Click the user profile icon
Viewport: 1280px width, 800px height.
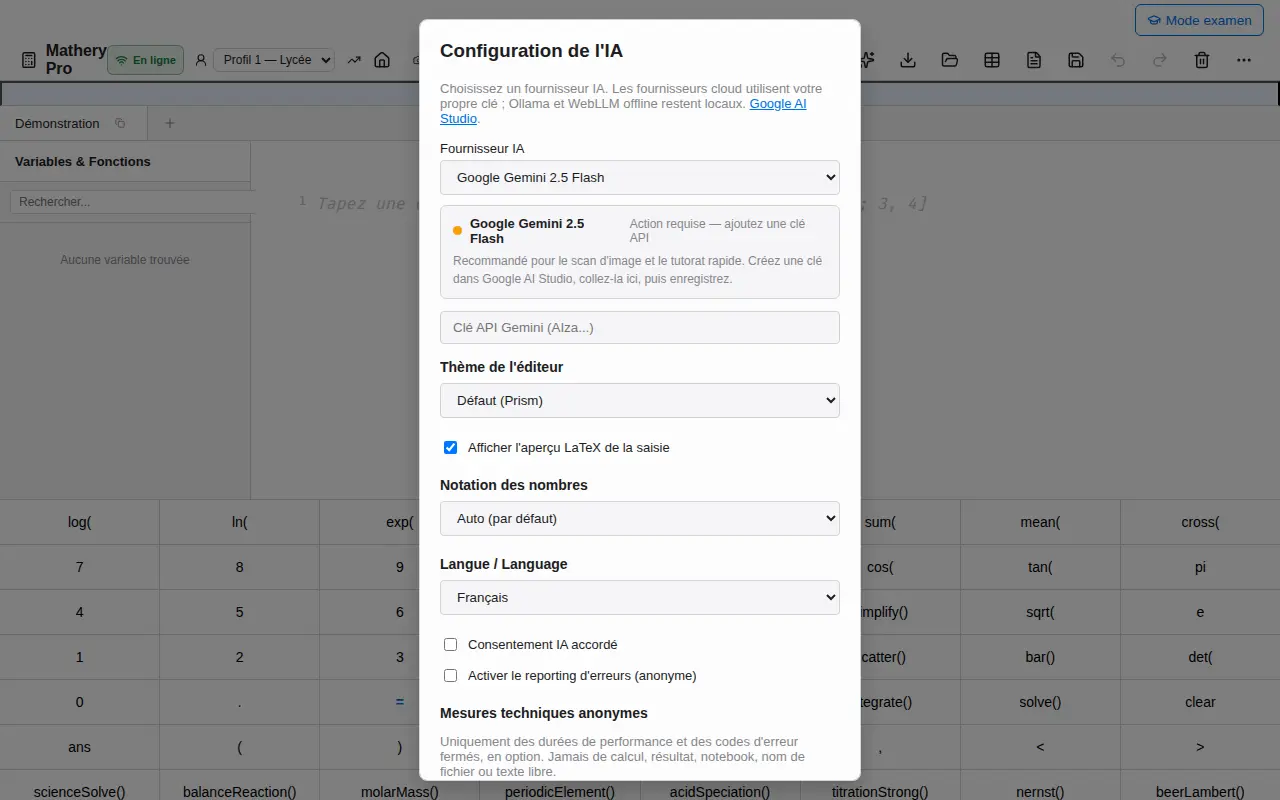click(x=201, y=60)
